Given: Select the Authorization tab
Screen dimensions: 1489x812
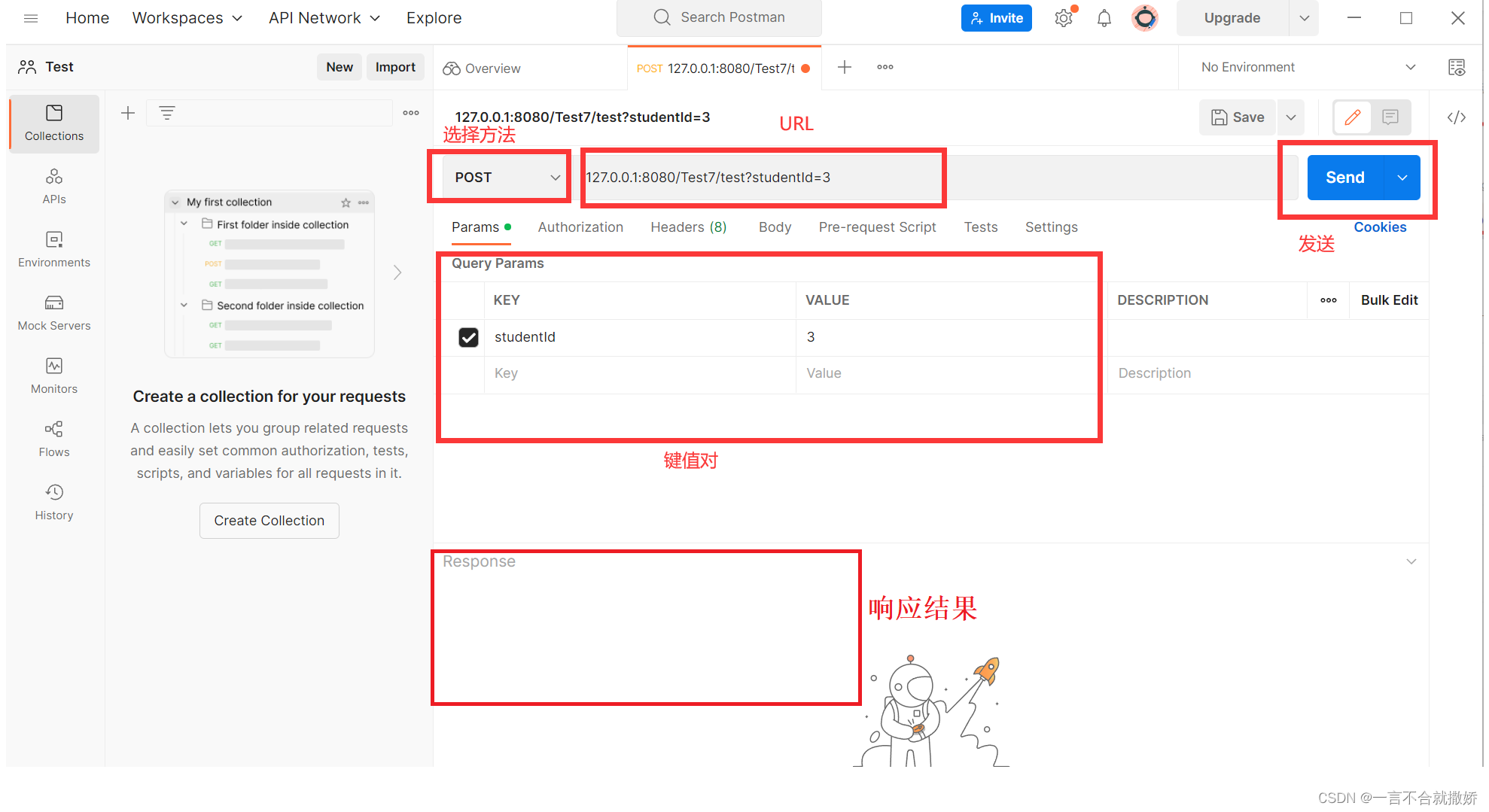Looking at the screenshot, I should click(580, 227).
